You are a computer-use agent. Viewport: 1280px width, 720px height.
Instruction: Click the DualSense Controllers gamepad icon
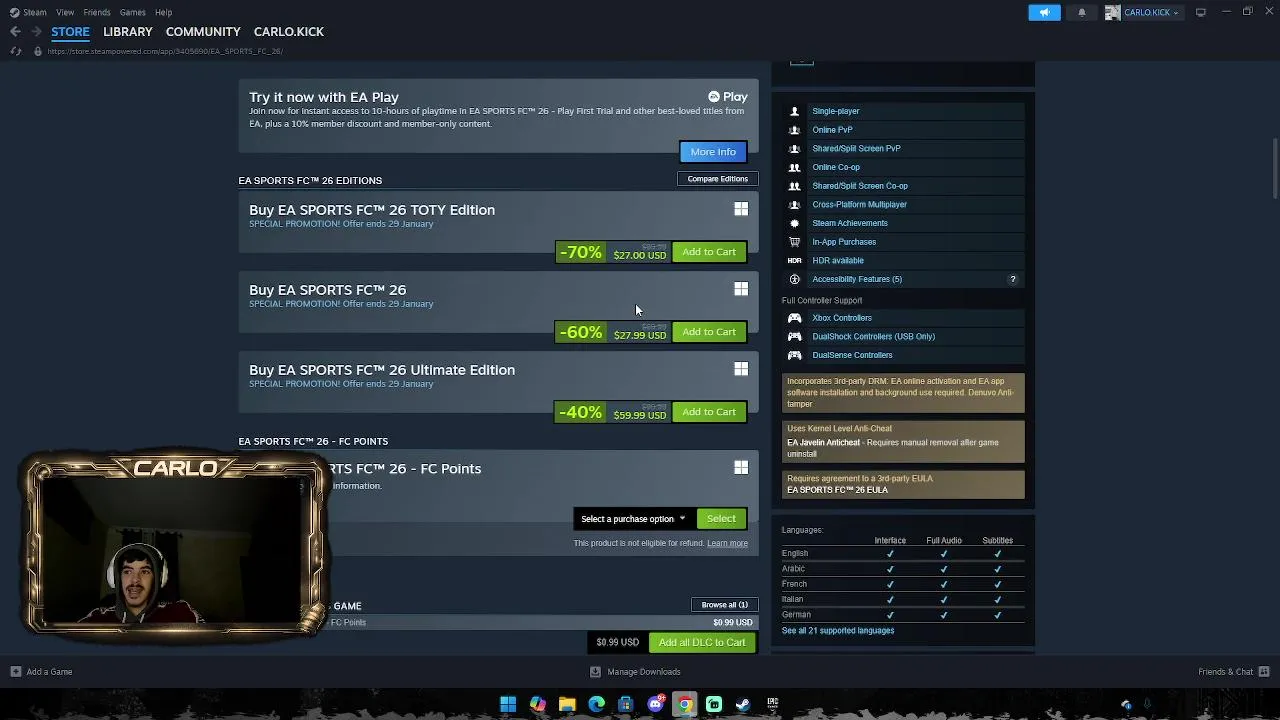coord(795,355)
